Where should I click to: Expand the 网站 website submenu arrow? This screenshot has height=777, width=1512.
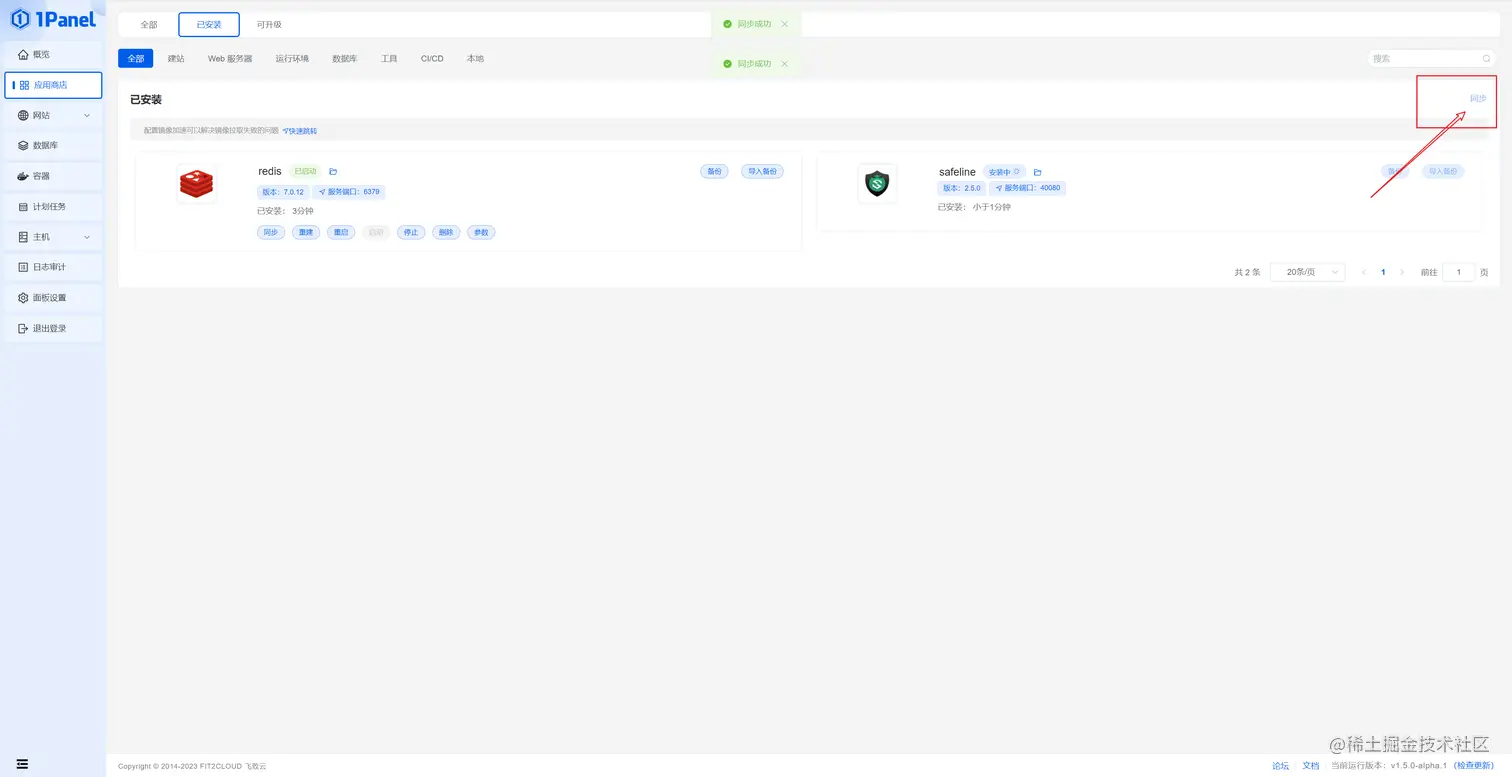[87, 116]
